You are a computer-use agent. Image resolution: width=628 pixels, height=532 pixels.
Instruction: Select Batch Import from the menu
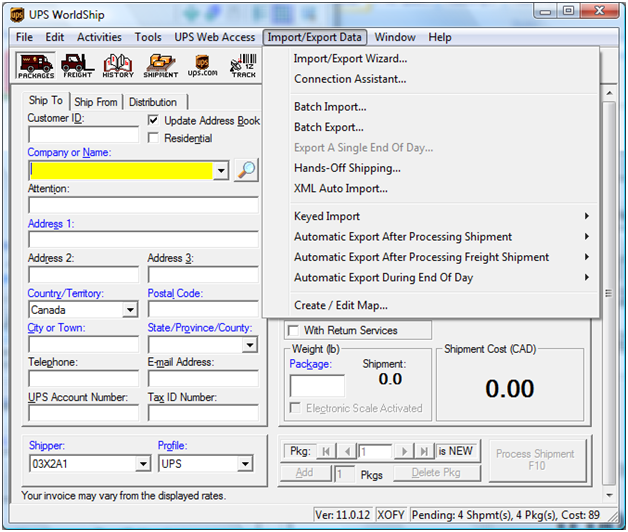(x=330, y=107)
